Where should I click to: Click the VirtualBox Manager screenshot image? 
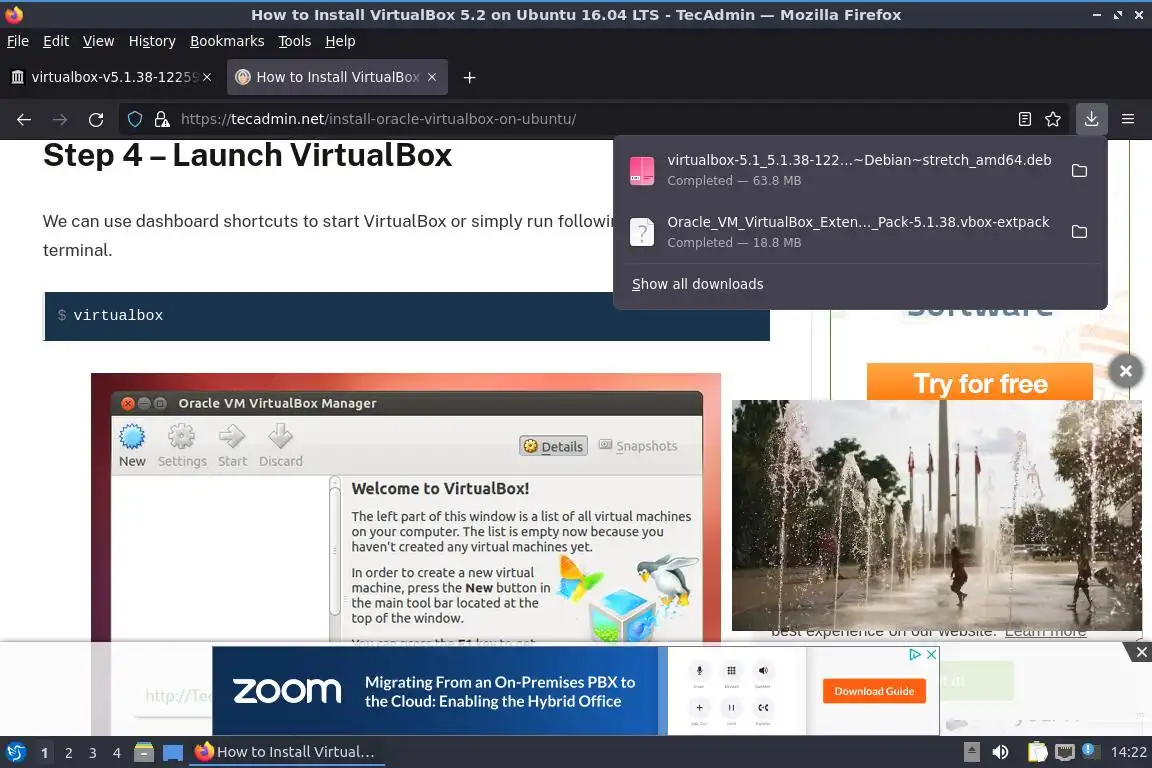point(406,509)
